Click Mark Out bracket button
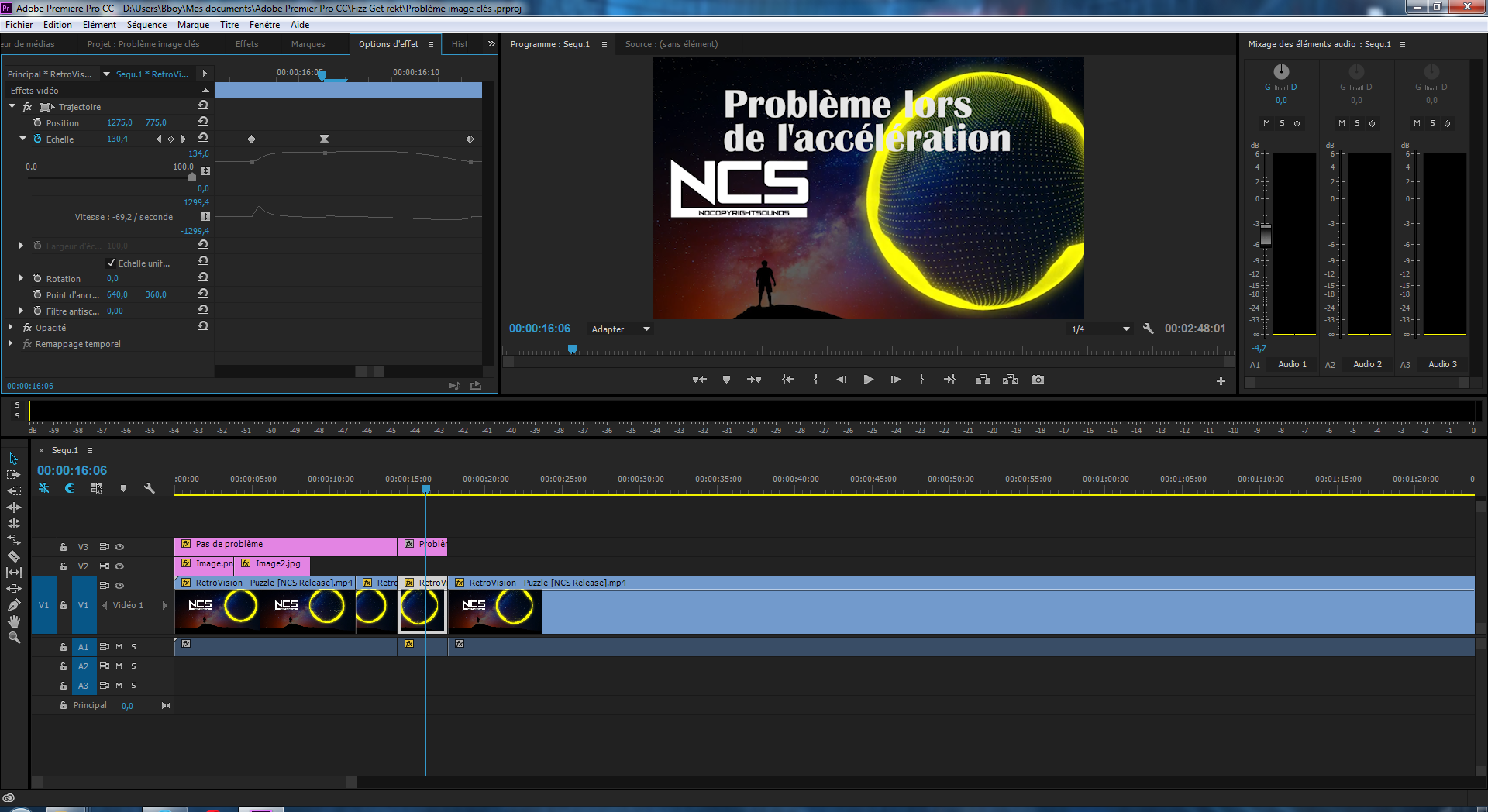Screen dimensions: 1488x812 pyautogui.click(x=921, y=380)
